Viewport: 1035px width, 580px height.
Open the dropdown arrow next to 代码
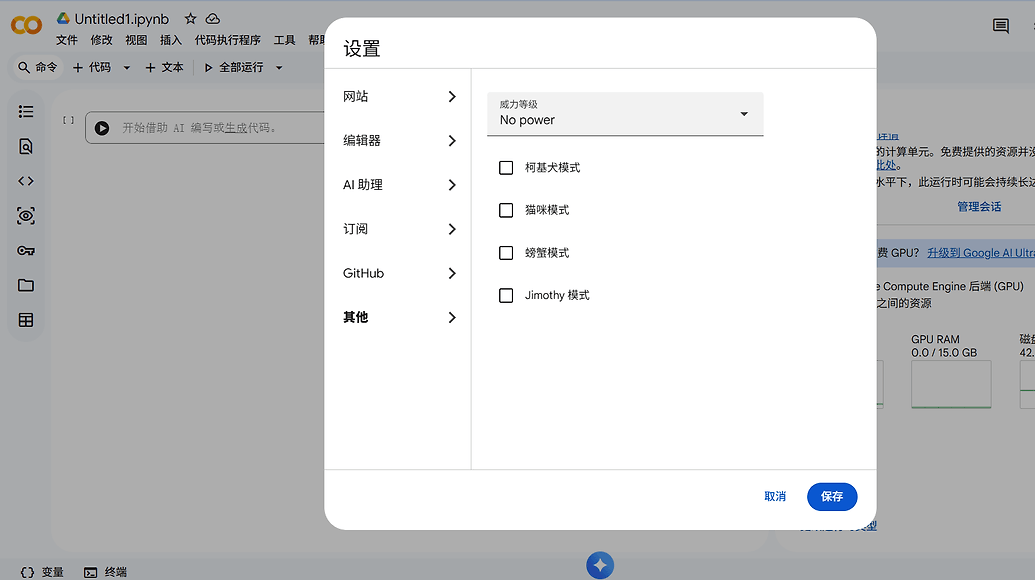(127, 67)
